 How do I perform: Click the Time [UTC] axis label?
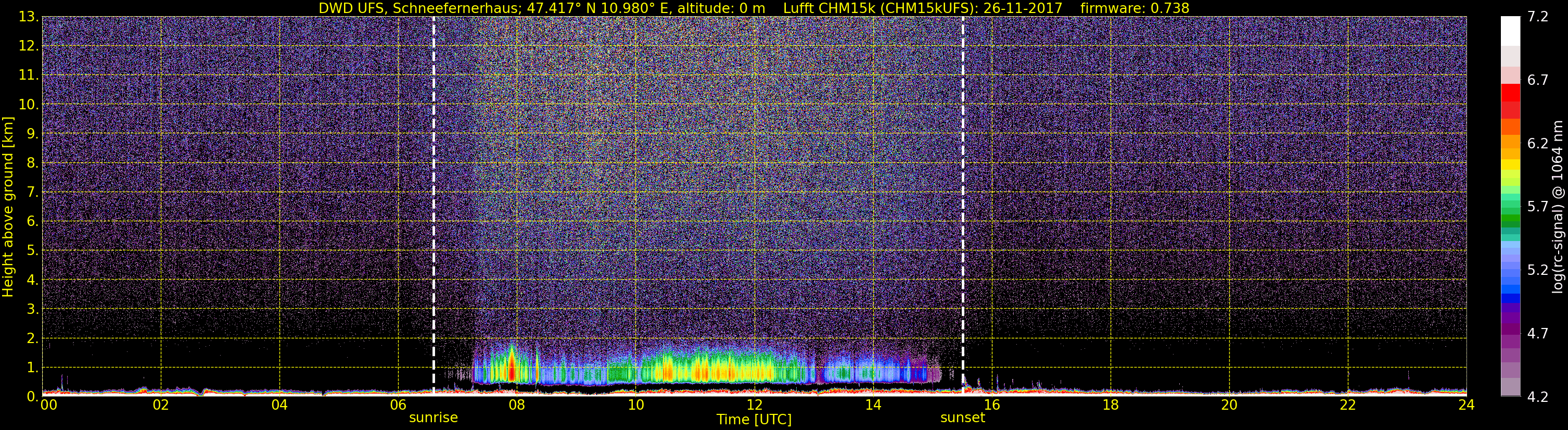[x=754, y=420]
